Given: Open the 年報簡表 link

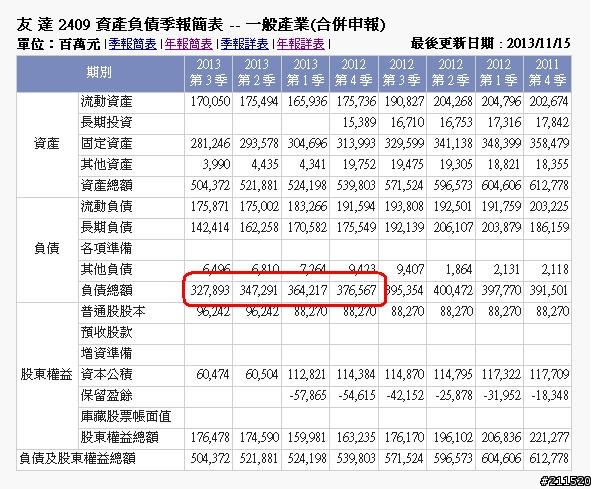Looking at the screenshot, I should (189, 44).
